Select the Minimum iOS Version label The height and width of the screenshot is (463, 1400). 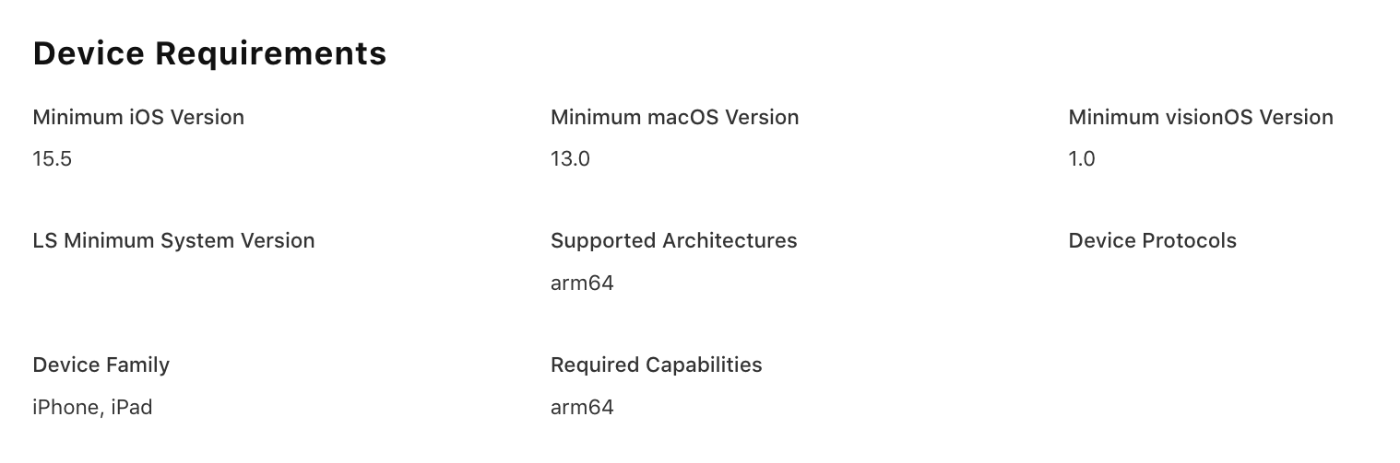click(x=138, y=117)
